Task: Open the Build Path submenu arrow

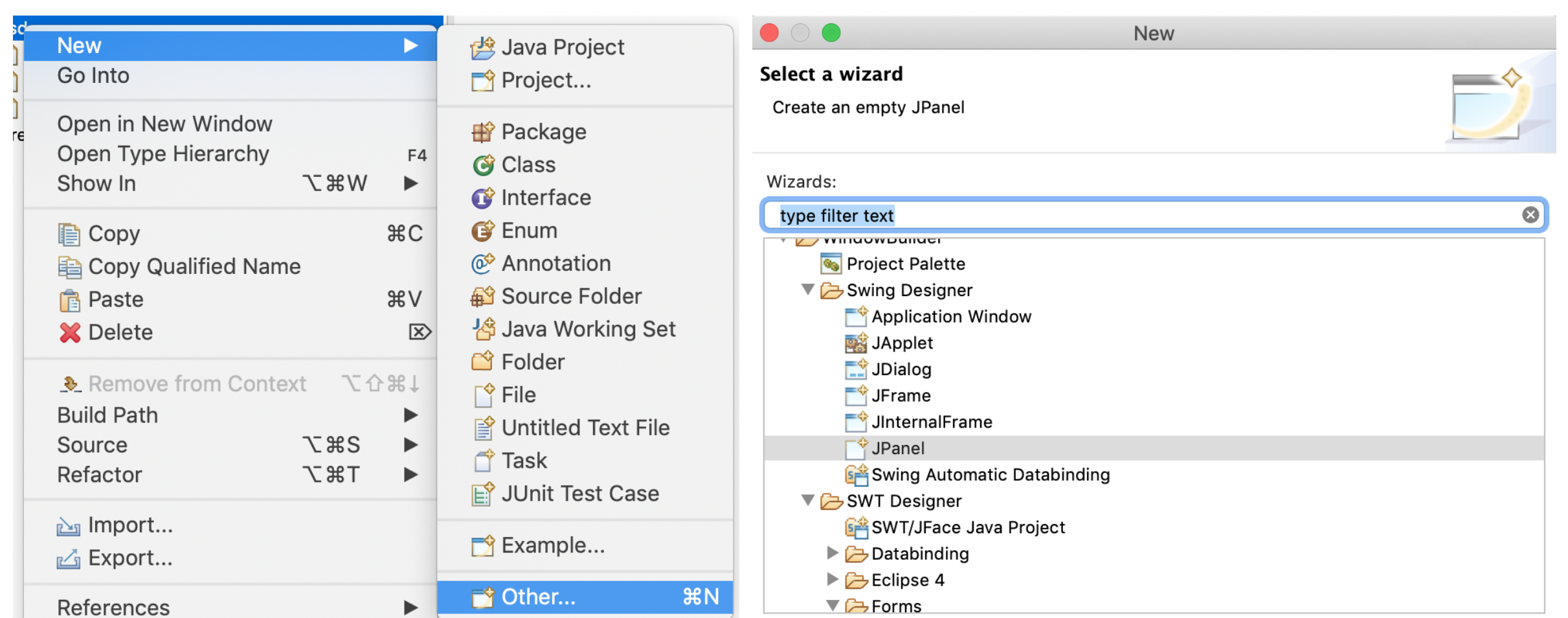Action: (410, 415)
